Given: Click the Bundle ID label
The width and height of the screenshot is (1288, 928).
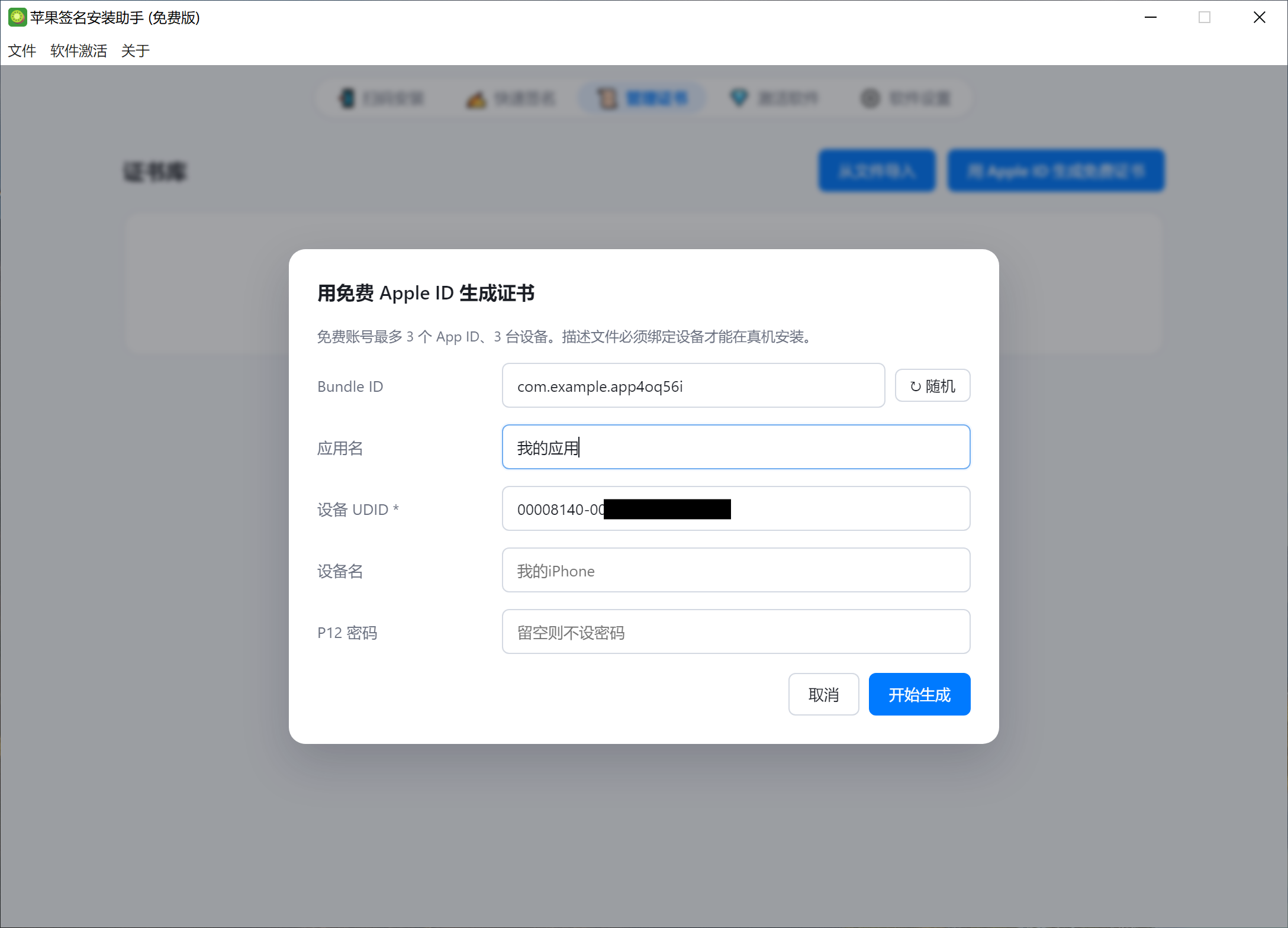Looking at the screenshot, I should pos(350,386).
